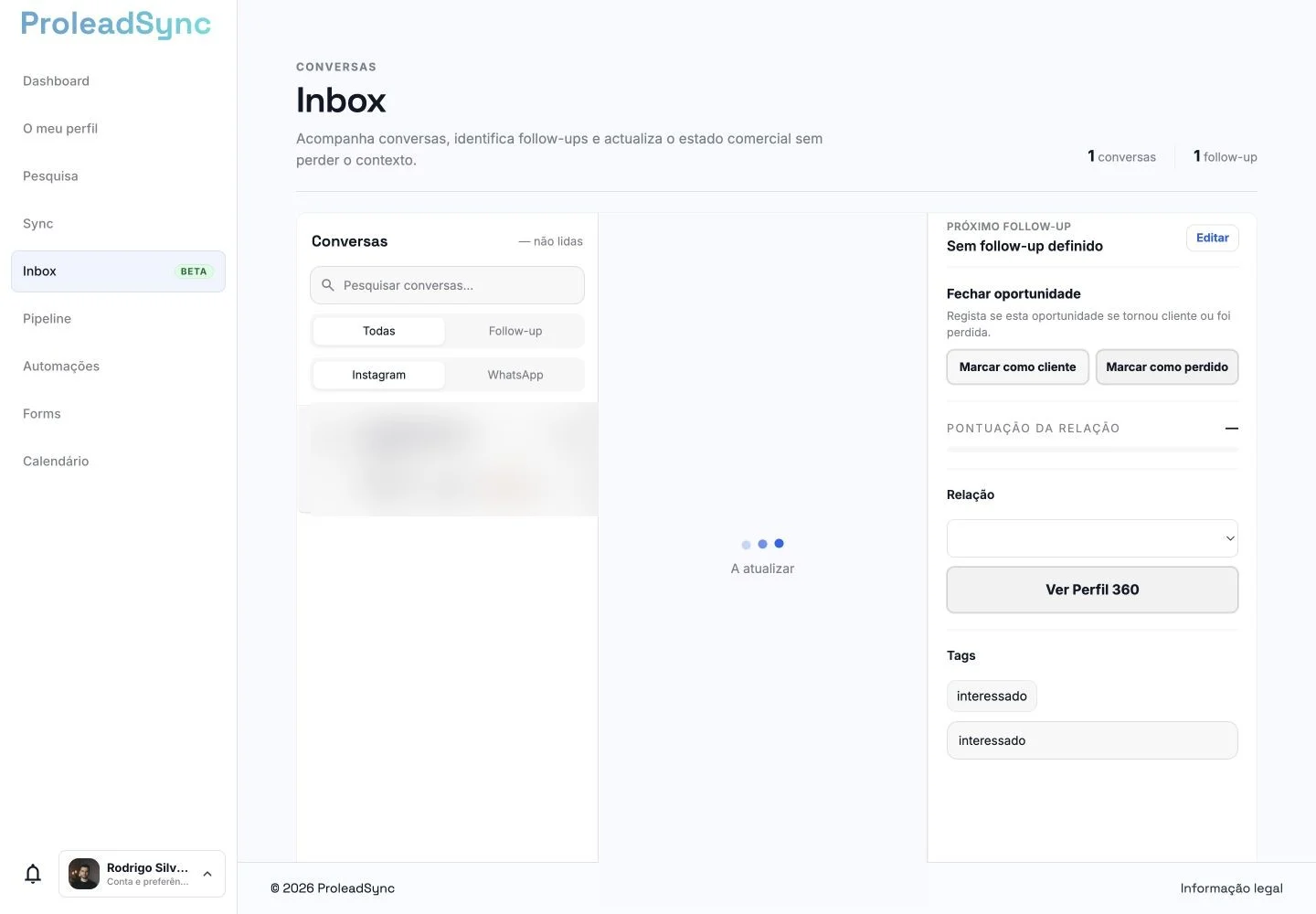Viewport: 1316px width, 914px height.
Task: Click the 1 follow-up counter
Action: click(x=1226, y=156)
